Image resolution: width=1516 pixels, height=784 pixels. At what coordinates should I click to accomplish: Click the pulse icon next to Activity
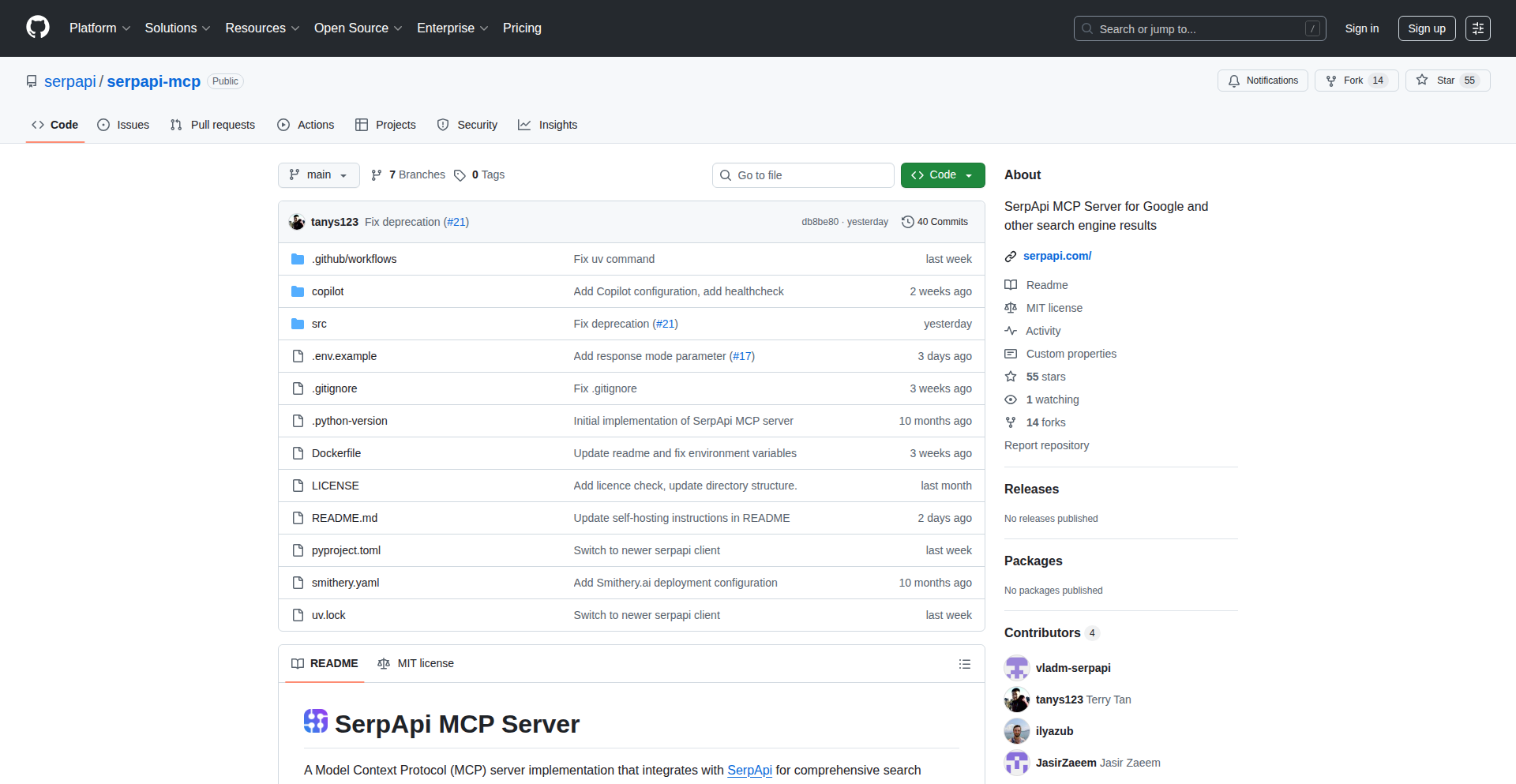(x=1011, y=331)
